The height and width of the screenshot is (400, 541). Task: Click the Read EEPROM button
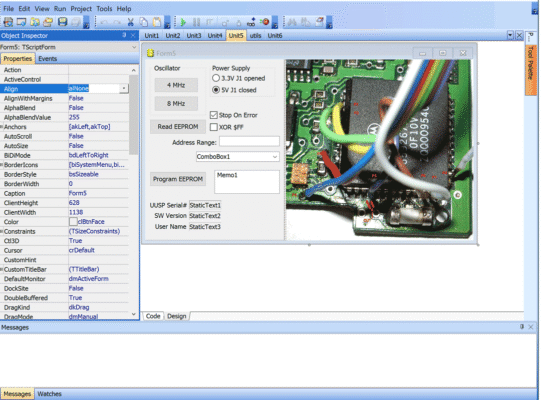coord(178,127)
